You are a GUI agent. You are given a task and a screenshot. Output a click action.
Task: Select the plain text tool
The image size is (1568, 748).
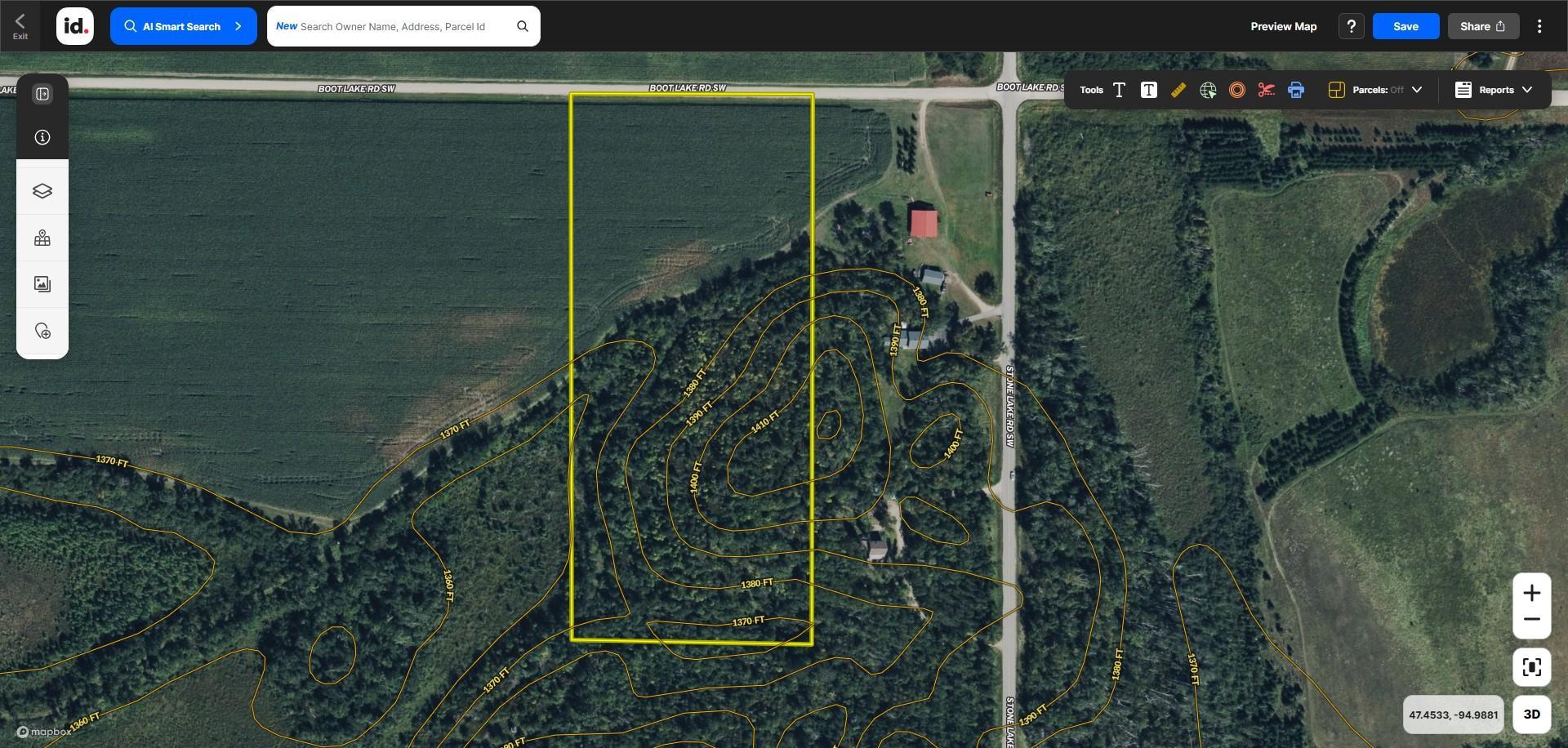point(1119,90)
